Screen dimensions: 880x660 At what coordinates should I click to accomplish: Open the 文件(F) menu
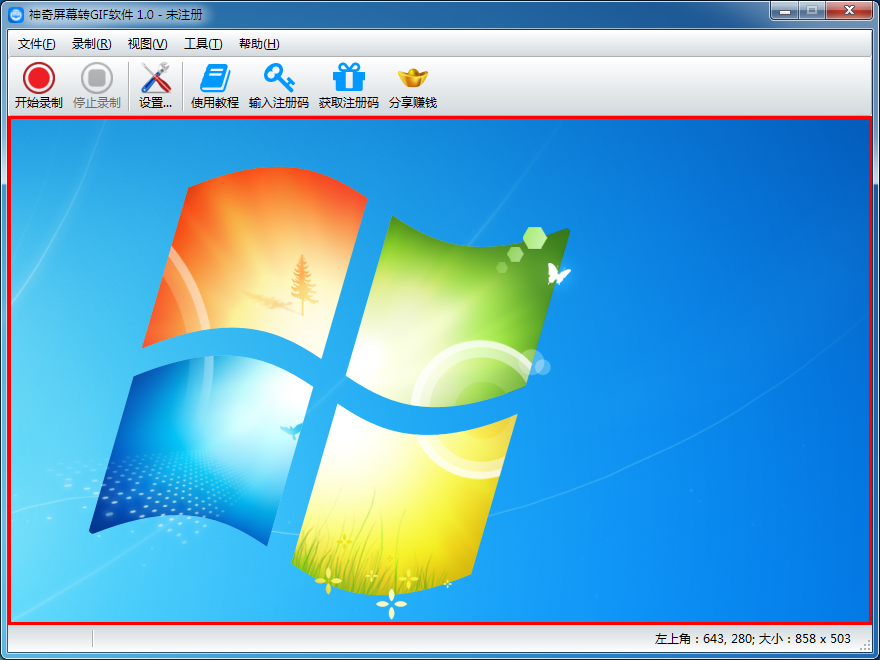pos(37,44)
